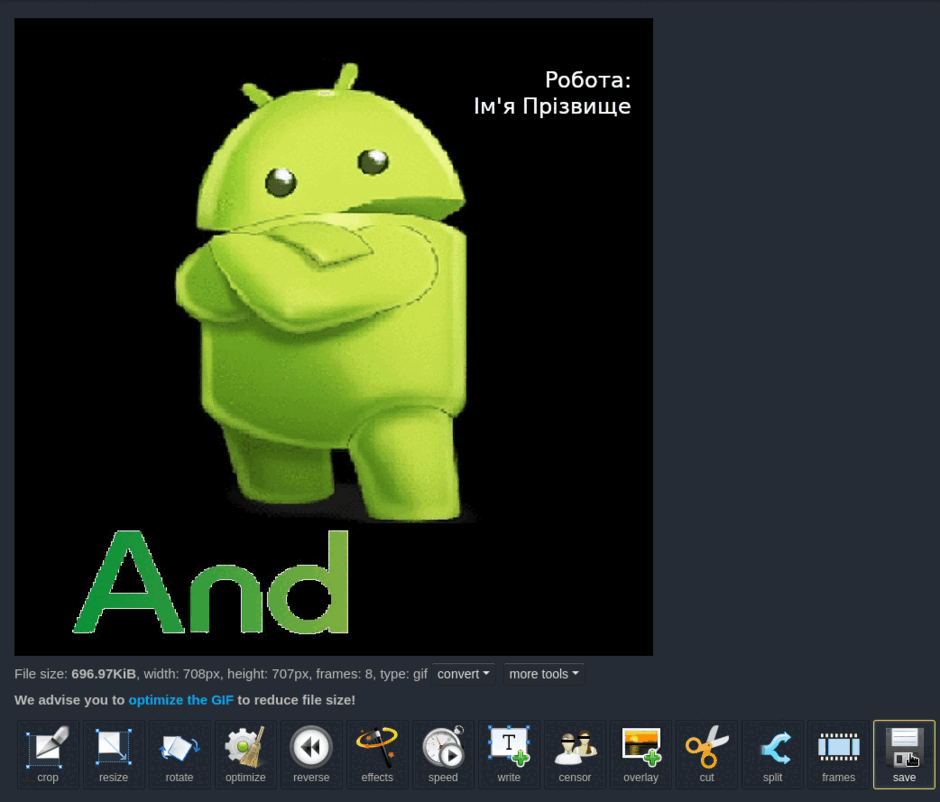Adjust GIF with speed tool
940x802 pixels.
pos(443,754)
